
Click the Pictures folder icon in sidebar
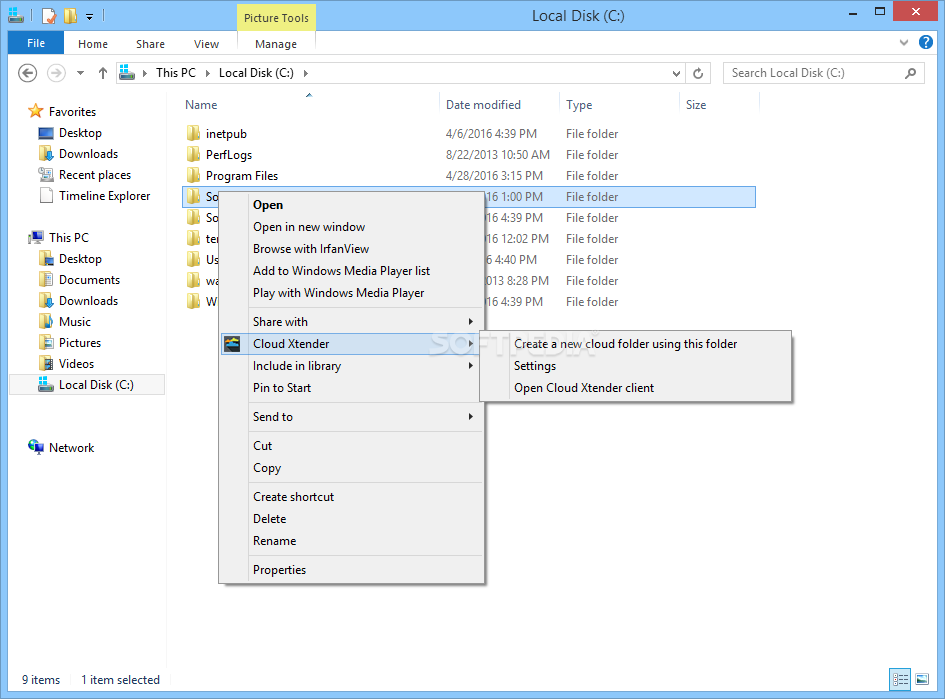click(46, 342)
